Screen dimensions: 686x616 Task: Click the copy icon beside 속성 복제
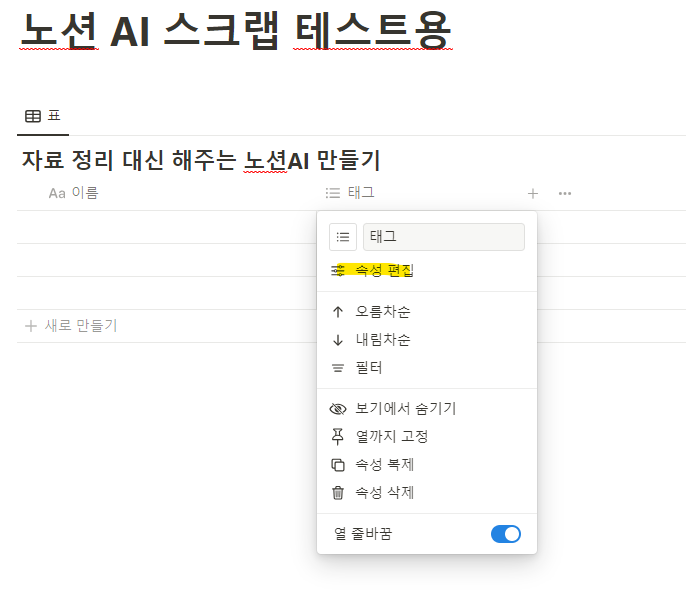(x=338, y=465)
